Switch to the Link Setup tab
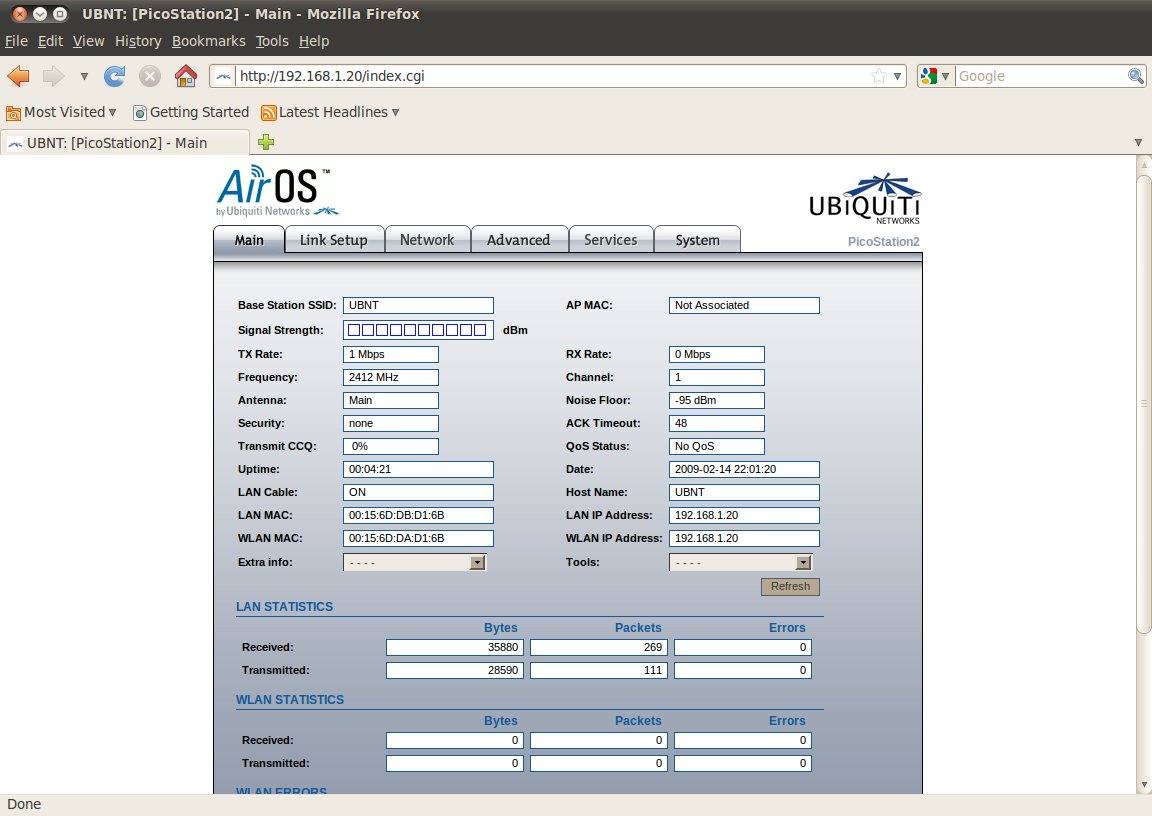Screen dimensions: 1152x816 coord(334,240)
